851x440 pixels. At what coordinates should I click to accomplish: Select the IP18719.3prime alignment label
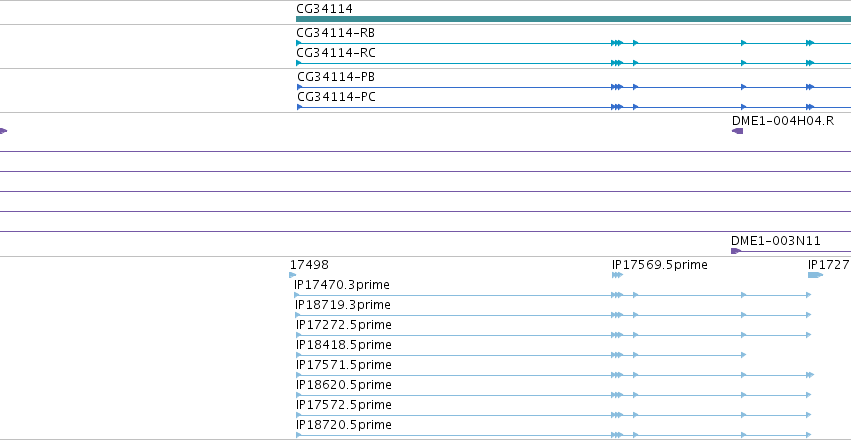pyautogui.click(x=343, y=305)
